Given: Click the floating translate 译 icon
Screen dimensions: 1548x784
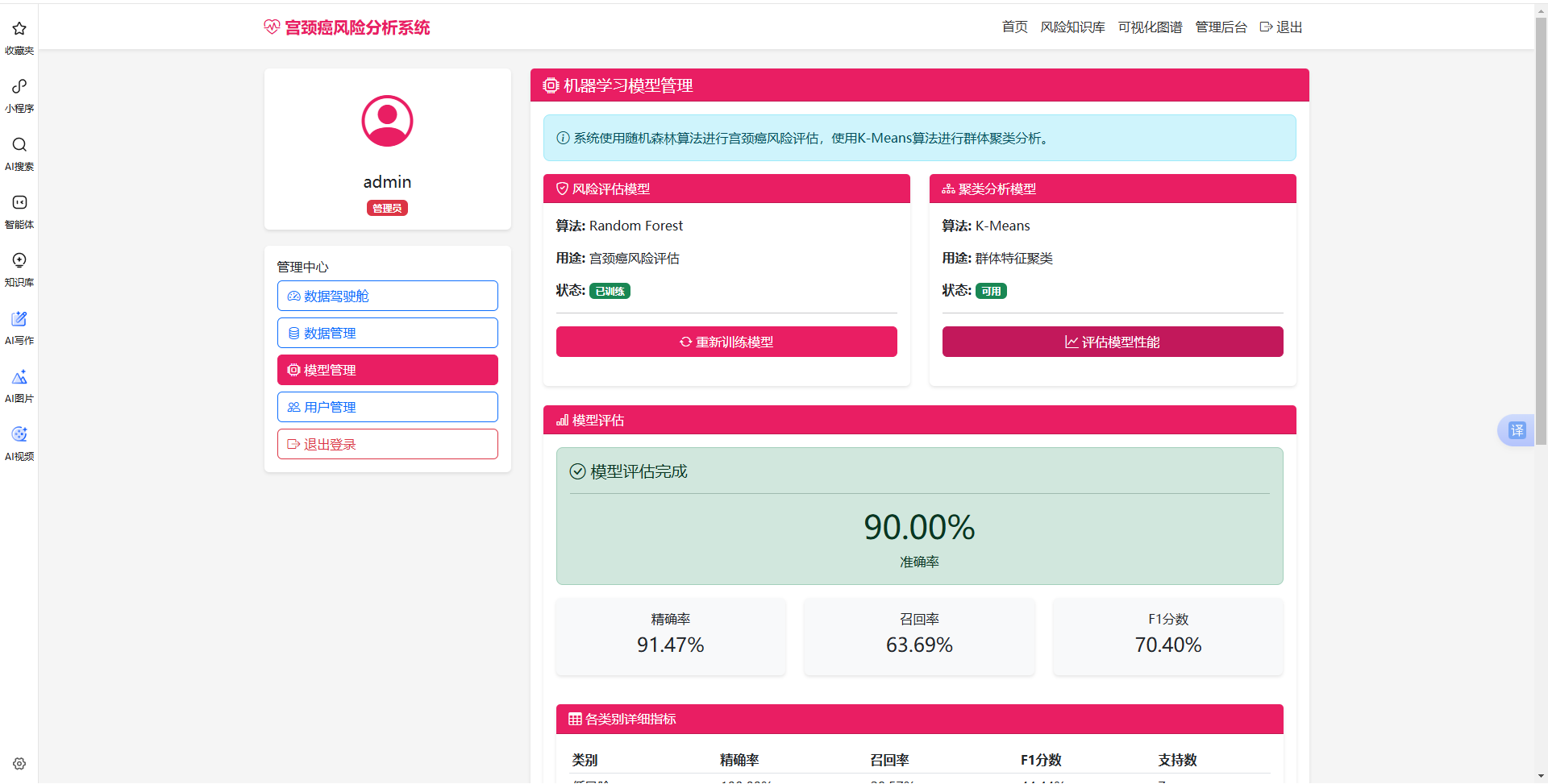Looking at the screenshot, I should point(1517,430).
